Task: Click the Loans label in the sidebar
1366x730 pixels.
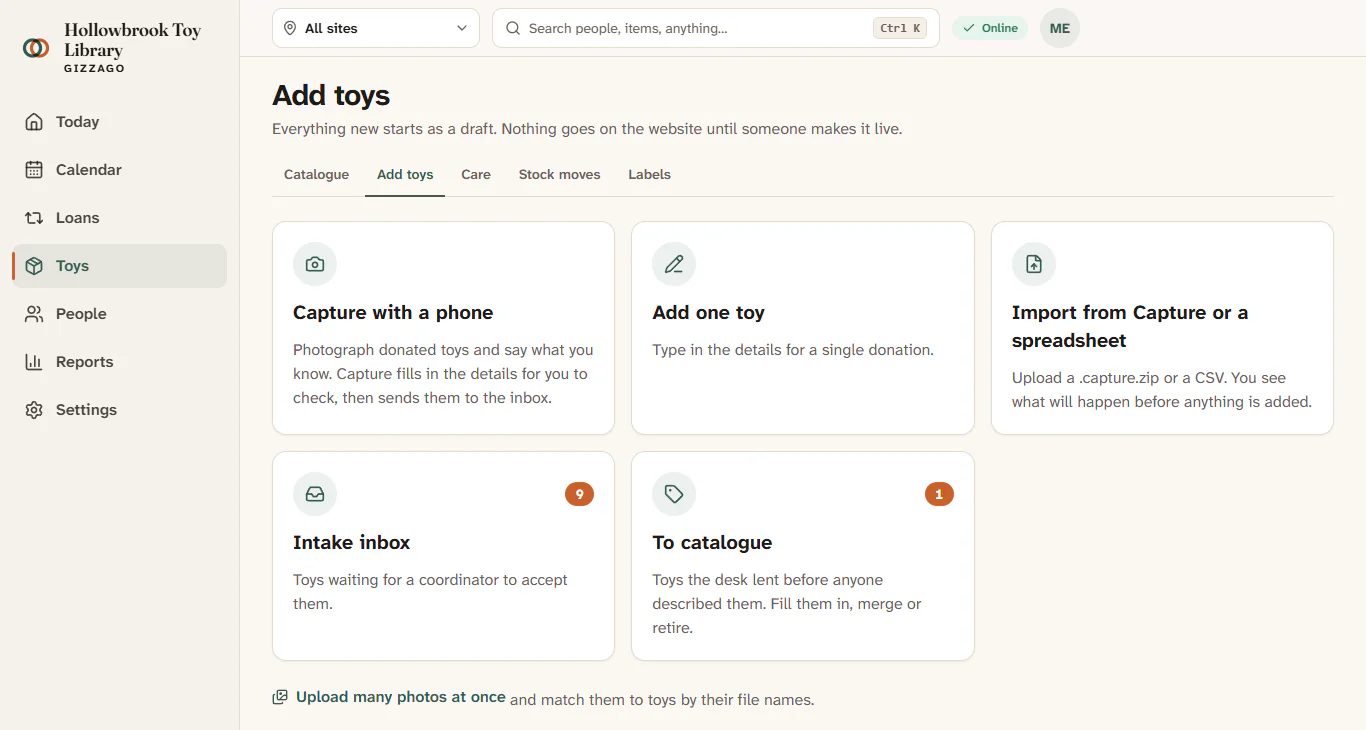Action: (x=78, y=218)
